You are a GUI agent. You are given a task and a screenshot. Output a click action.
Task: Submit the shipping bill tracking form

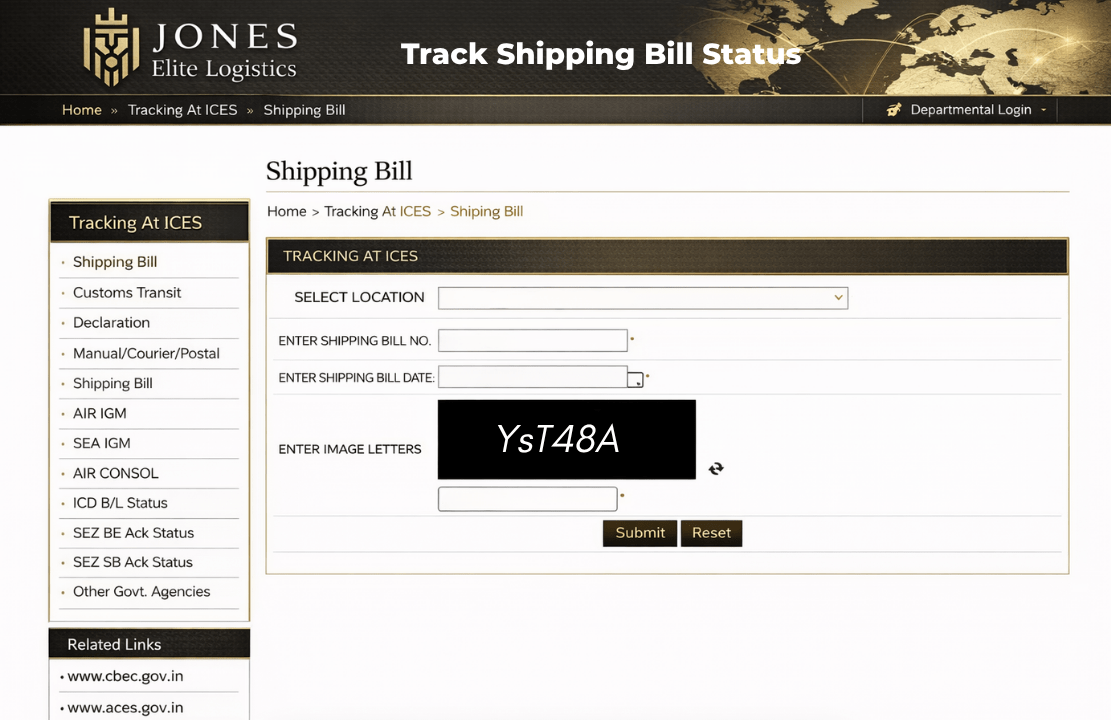click(x=639, y=533)
